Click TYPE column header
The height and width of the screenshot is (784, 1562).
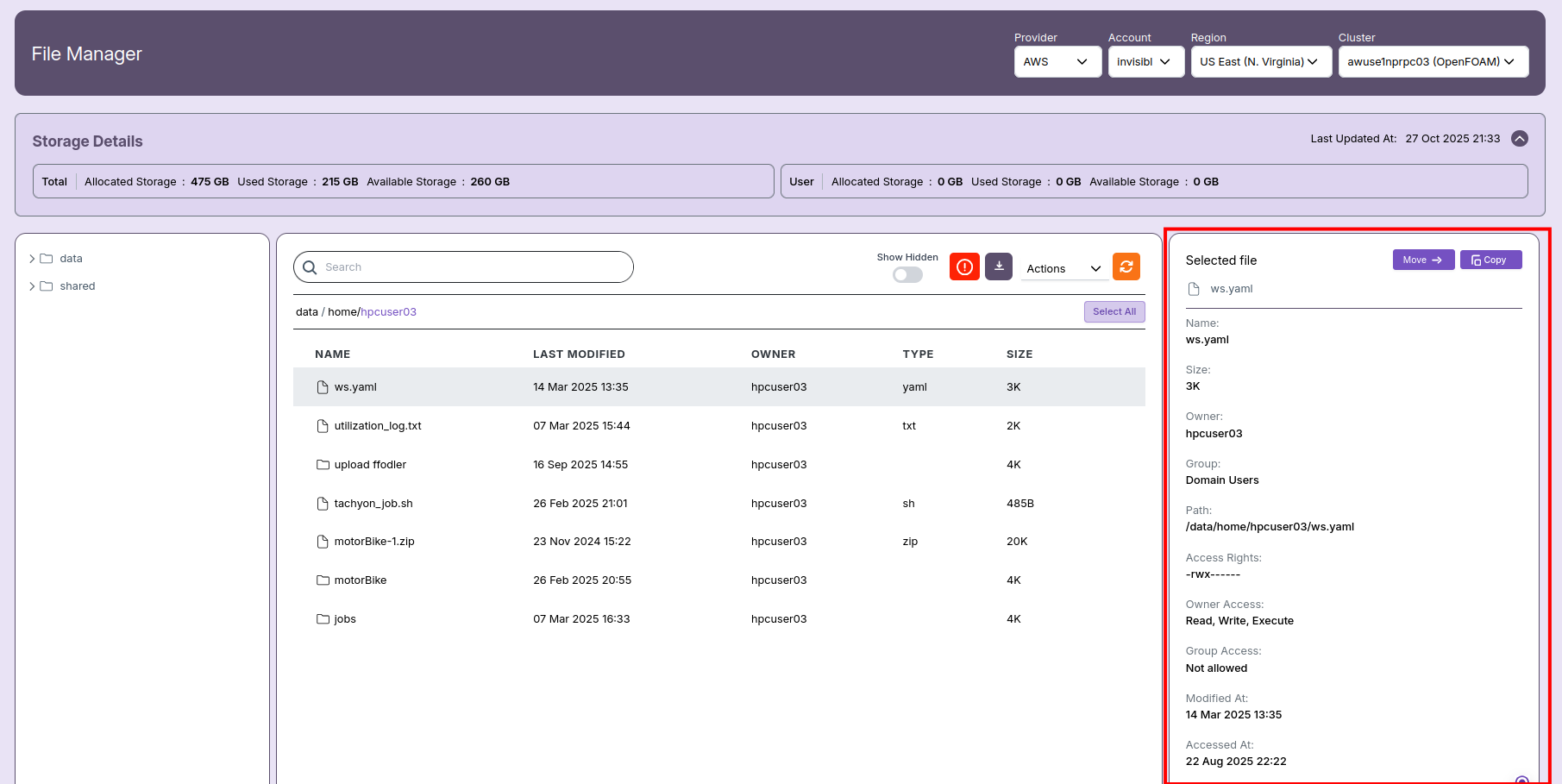pyautogui.click(x=918, y=354)
